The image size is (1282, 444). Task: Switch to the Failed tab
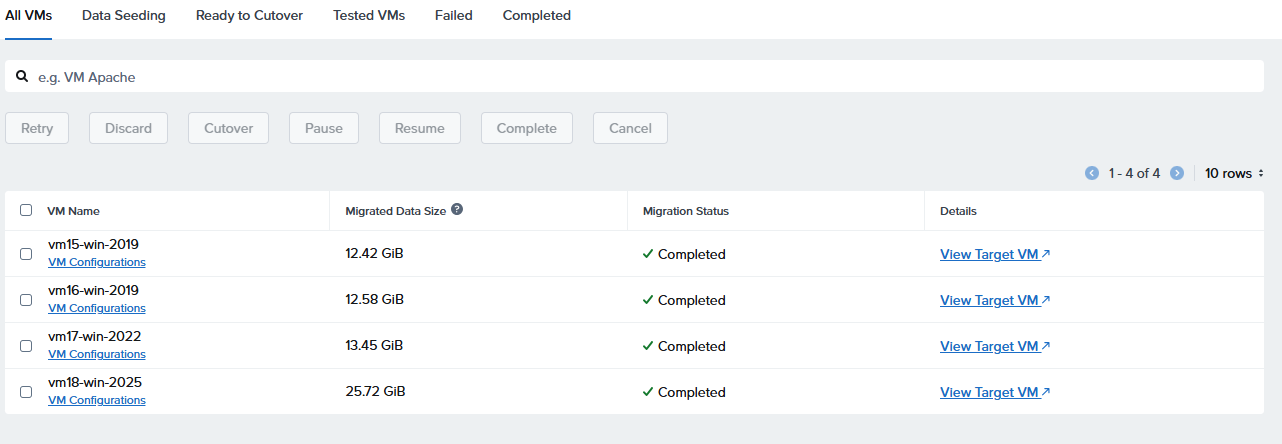(x=453, y=16)
